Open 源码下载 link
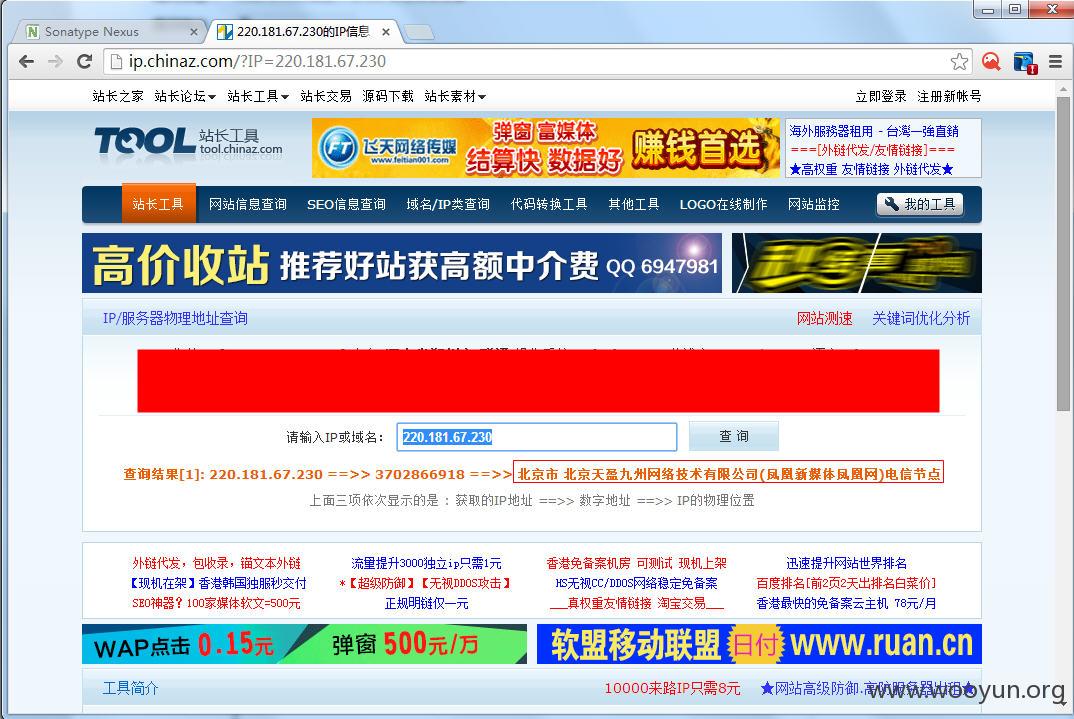Viewport: 1074px width, 719px height. pos(388,96)
